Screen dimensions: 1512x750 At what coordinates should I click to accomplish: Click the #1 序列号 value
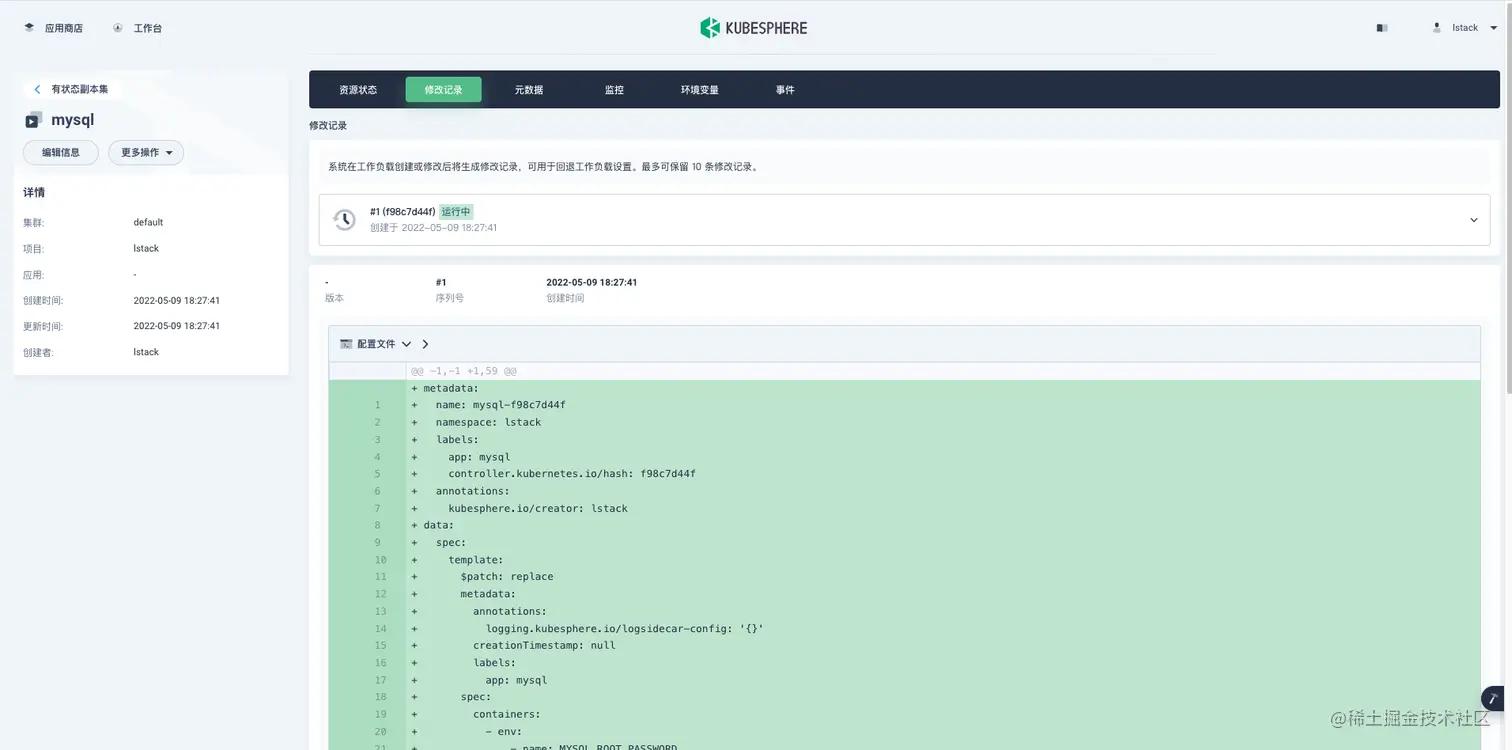coord(441,282)
